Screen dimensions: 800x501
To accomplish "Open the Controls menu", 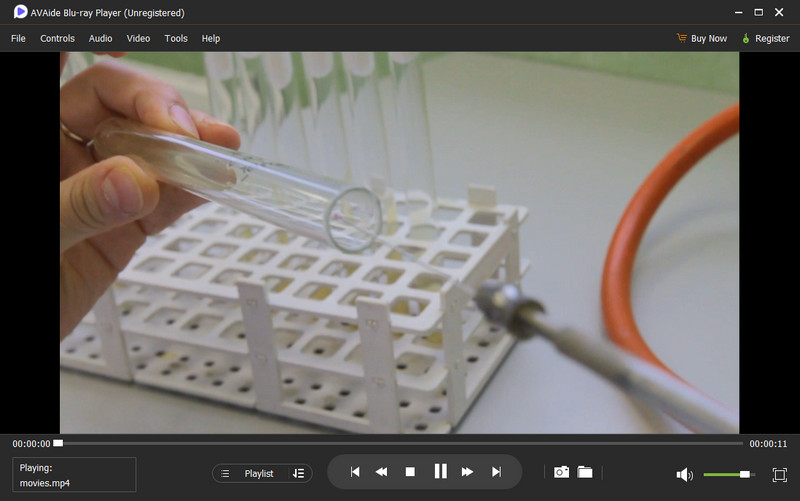I will click(57, 38).
